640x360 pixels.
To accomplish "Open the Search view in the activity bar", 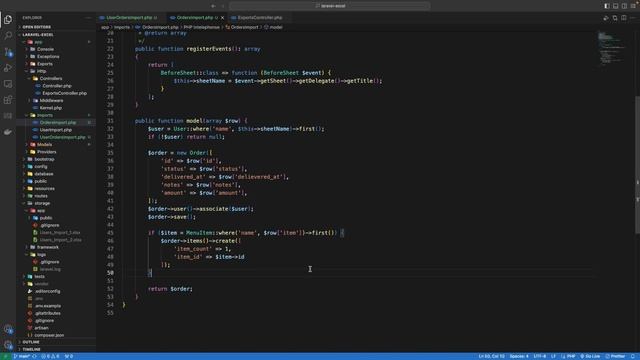I will pyautogui.click(x=8, y=36).
